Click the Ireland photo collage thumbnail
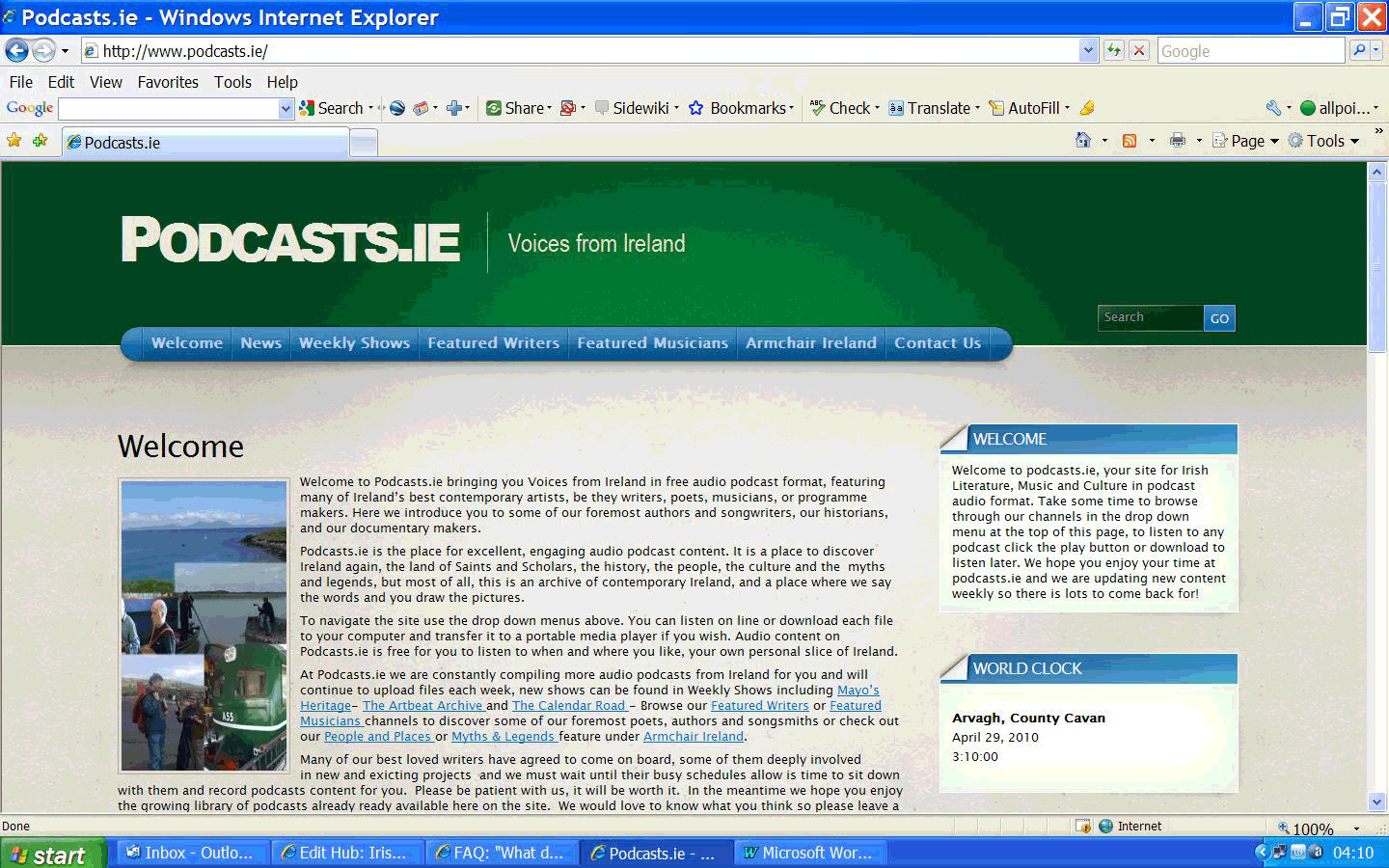The width and height of the screenshot is (1389, 868). (x=204, y=625)
